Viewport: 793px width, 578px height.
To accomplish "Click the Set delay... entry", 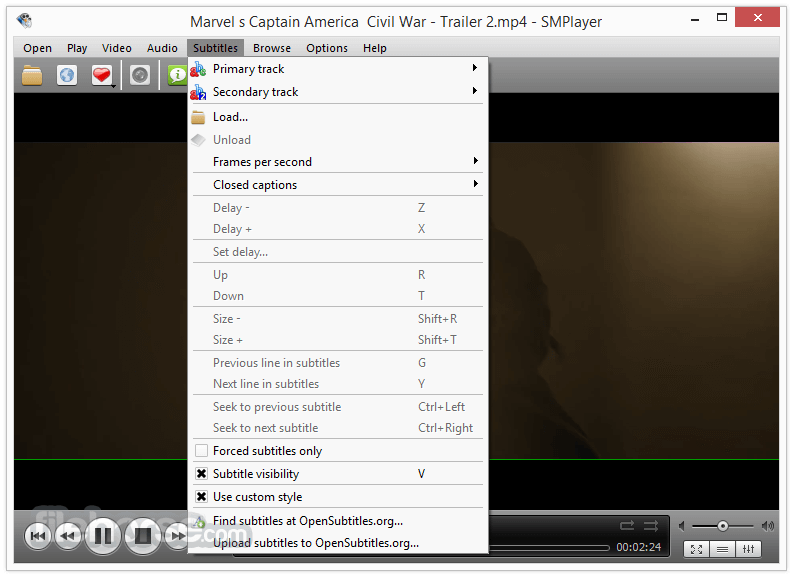I will tap(337, 252).
